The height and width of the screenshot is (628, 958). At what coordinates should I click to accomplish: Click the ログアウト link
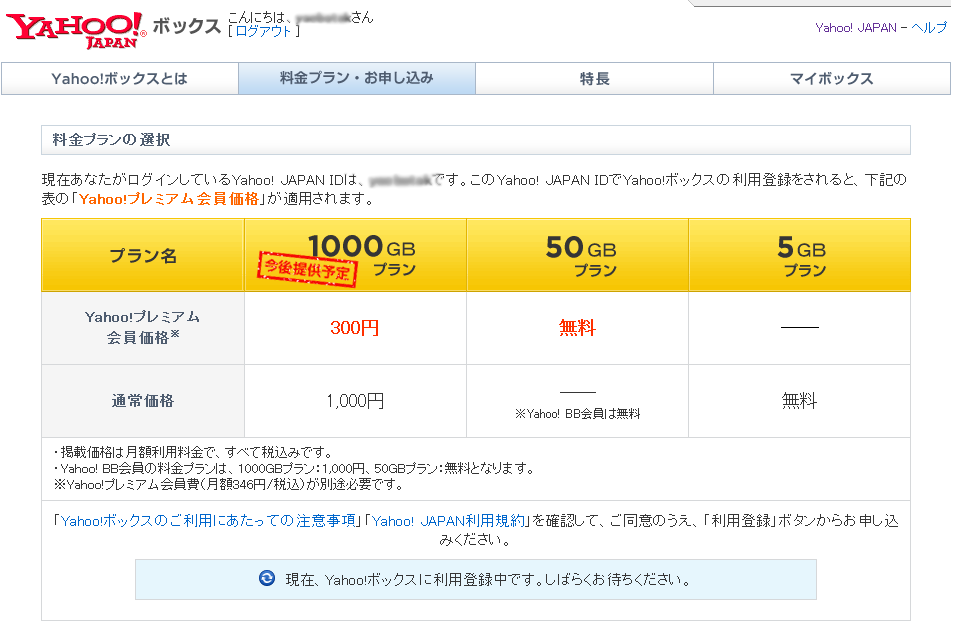coord(263,31)
